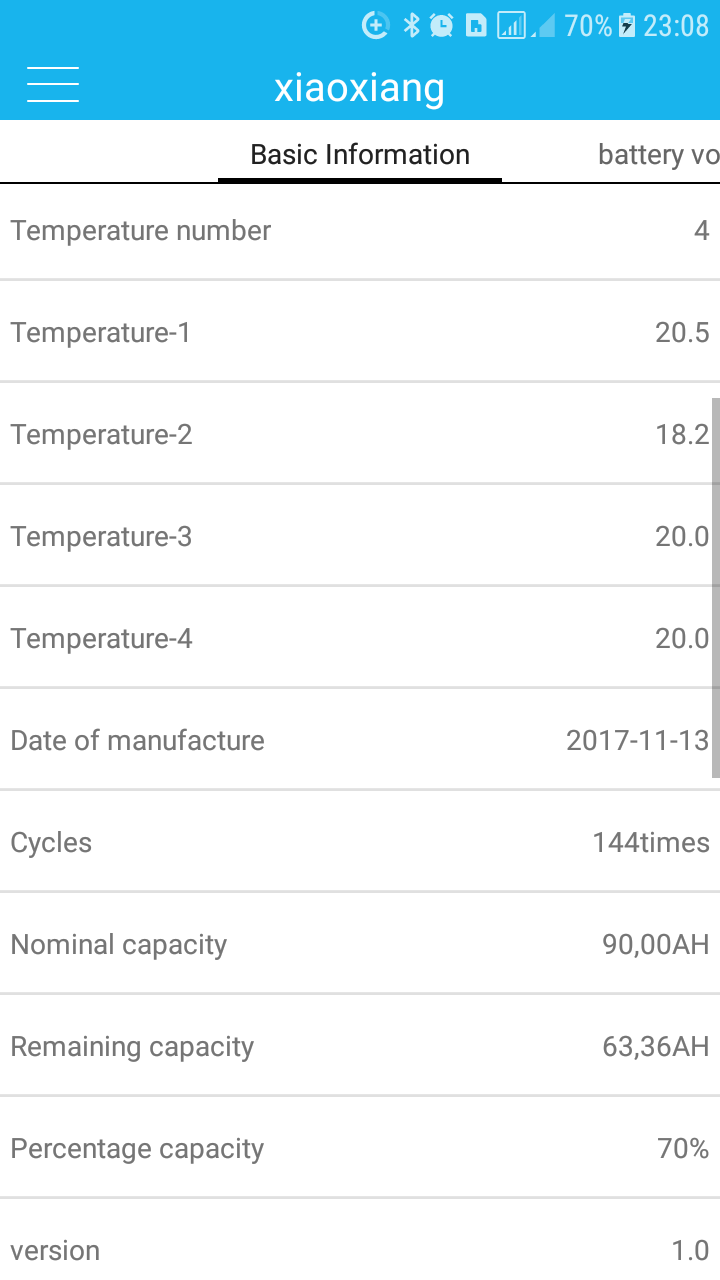The width and height of the screenshot is (720, 1280).
Task: Select the Temperature number row
Action: pos(360,231)
